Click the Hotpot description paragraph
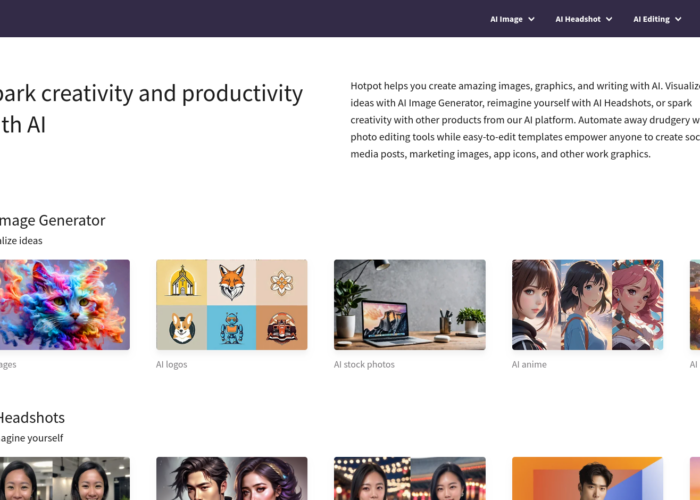Screen dimensions: 700x500 pyautogui.click(x=525, y=120)
